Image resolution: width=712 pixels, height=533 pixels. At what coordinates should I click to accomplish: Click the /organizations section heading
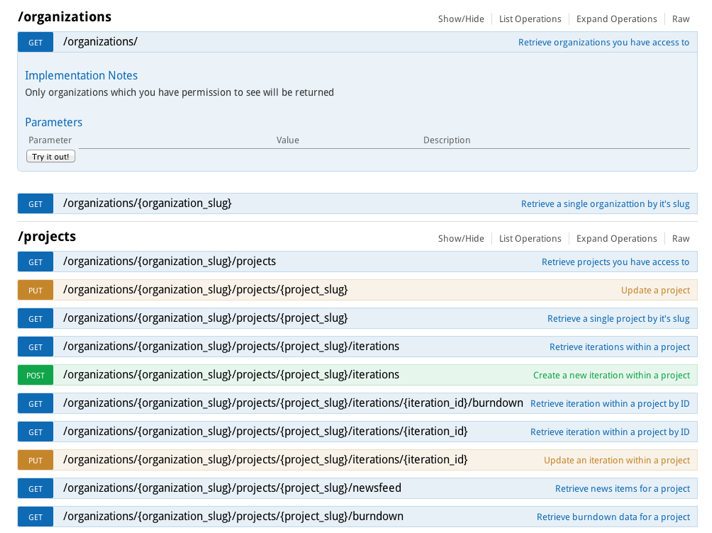tap(65, 17)
